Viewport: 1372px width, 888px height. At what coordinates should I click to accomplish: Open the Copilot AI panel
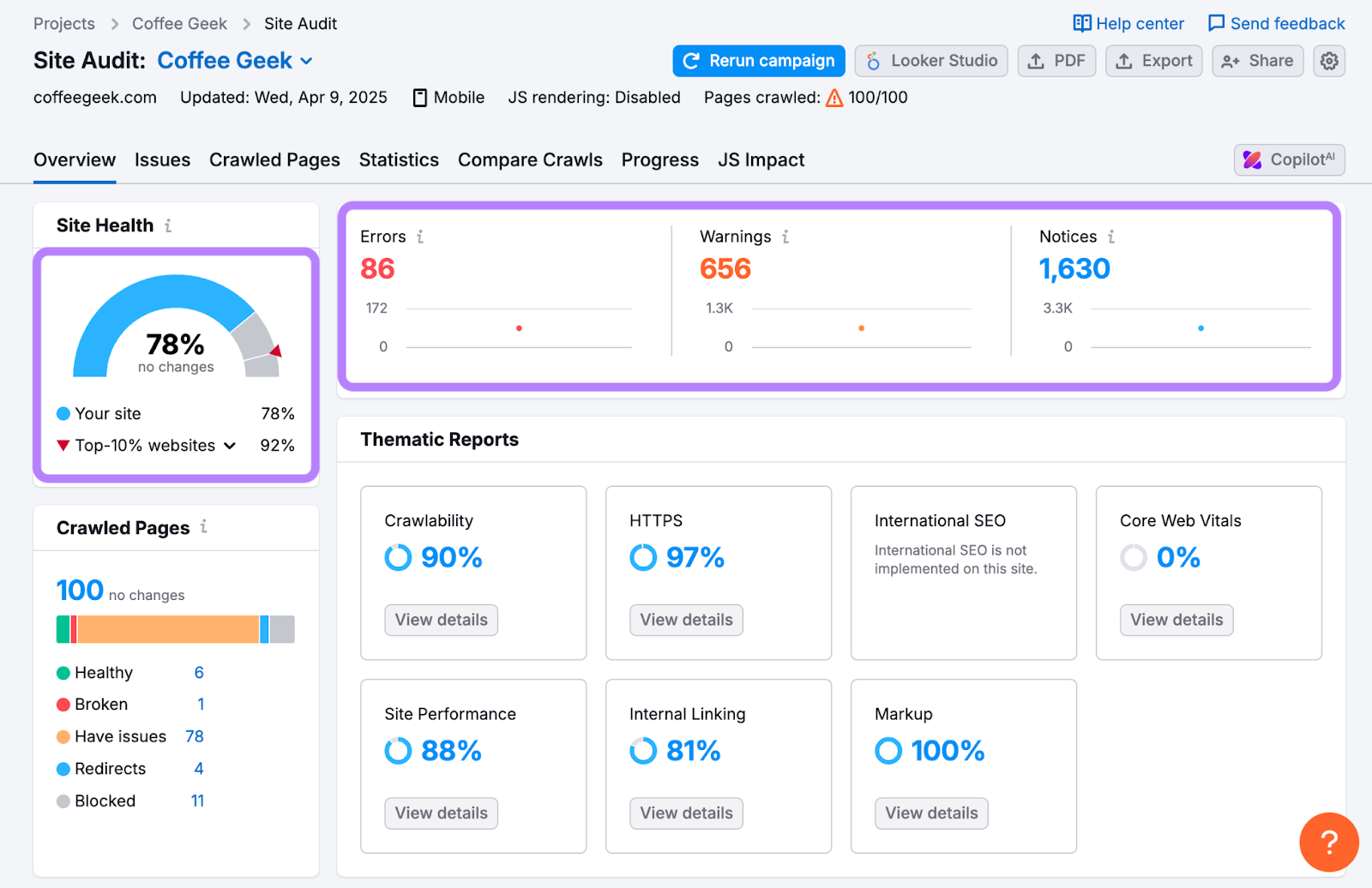(x=1289, y=160)
